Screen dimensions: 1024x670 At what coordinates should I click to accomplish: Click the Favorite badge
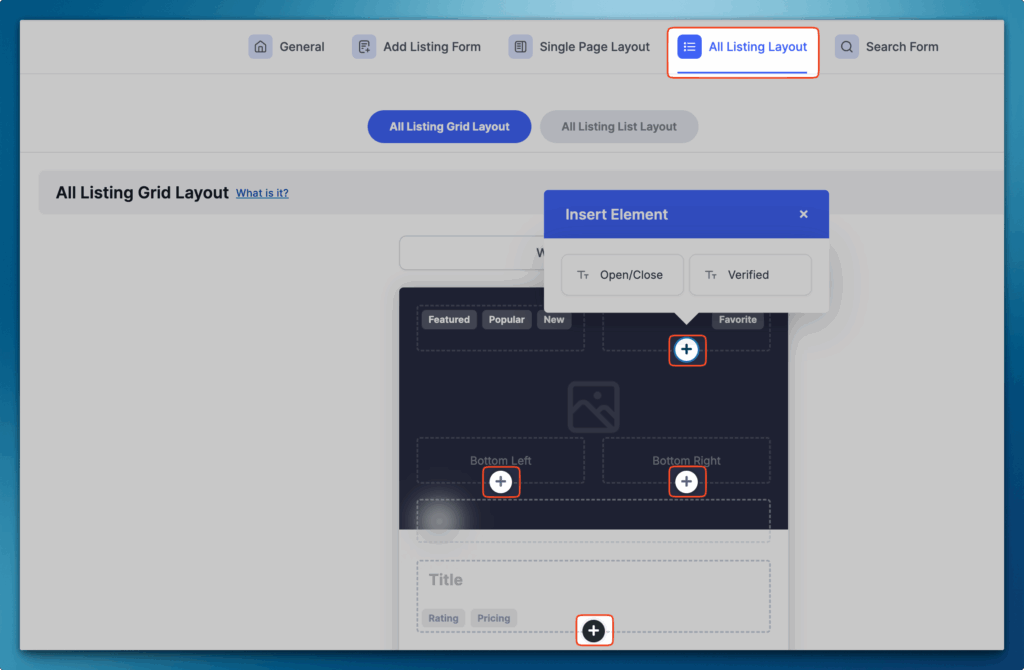[x=737, y=320]
